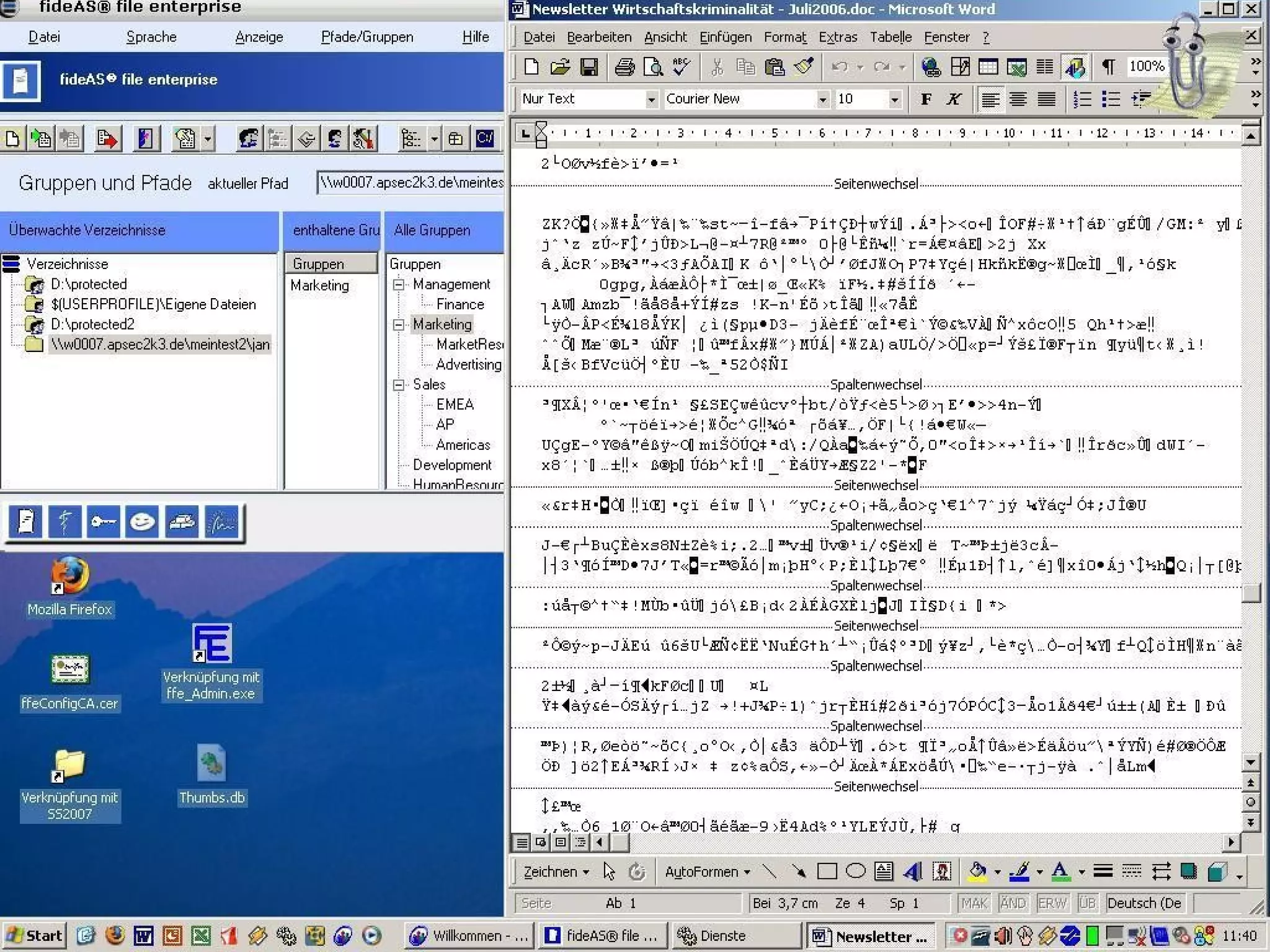This screenshot has height=952, width=1270.
Task: Open the Extras menu in Word
Action: pos(837,37)
